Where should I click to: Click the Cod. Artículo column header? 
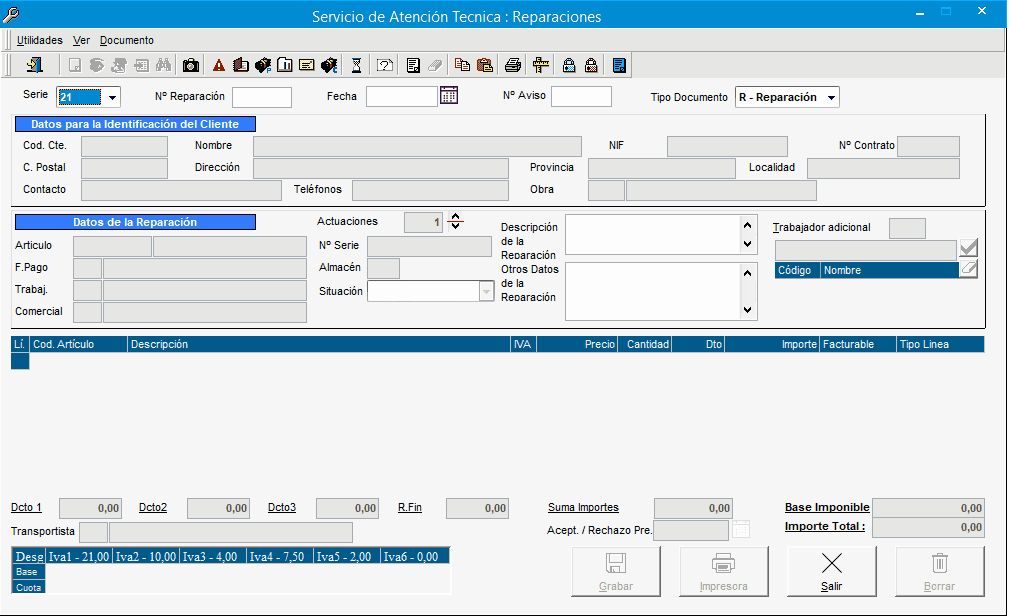79,344
